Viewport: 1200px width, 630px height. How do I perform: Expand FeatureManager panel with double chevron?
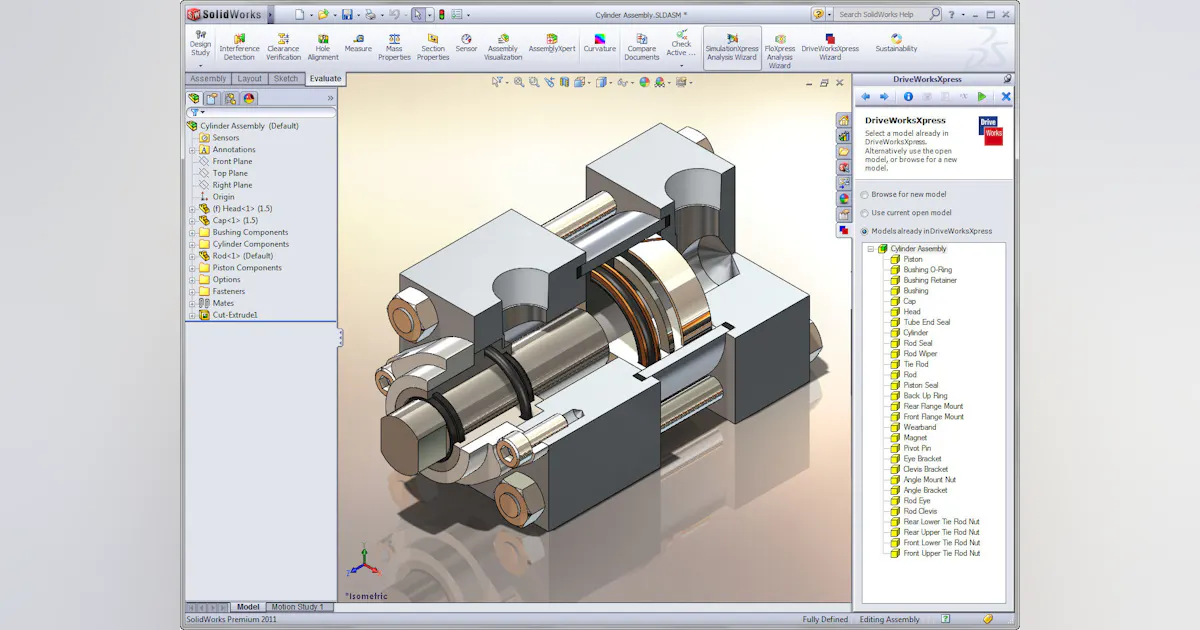(330, 98)
